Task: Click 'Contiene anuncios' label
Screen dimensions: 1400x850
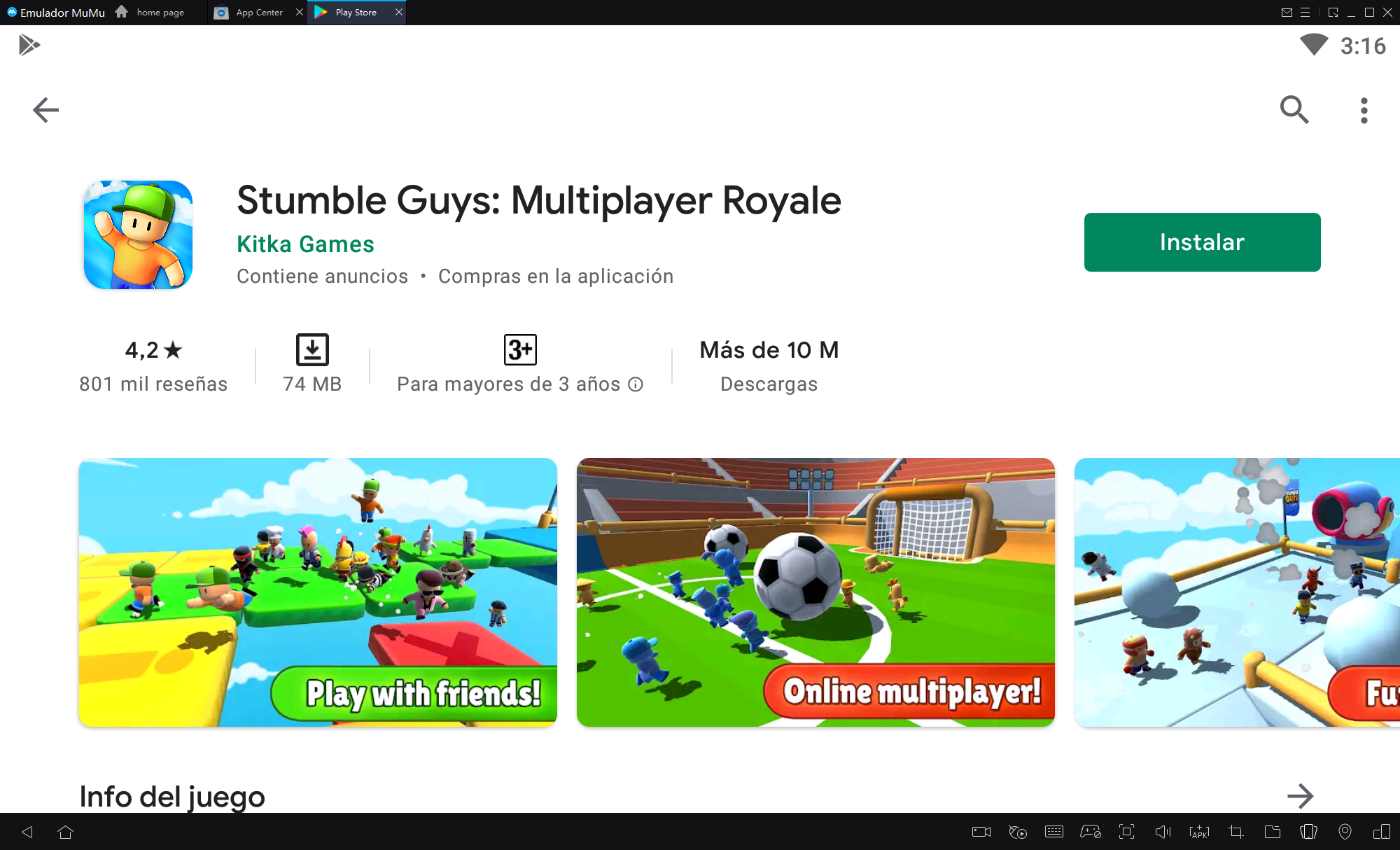Action: [322, 277]
